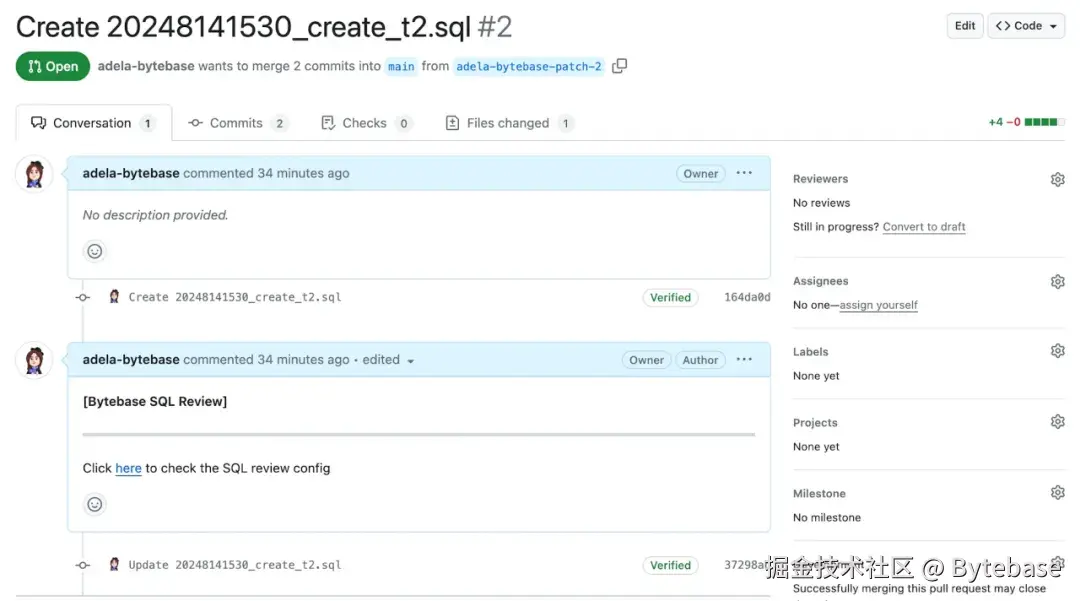Open the three-dot menu on the first comment

[x=744, y=173]
